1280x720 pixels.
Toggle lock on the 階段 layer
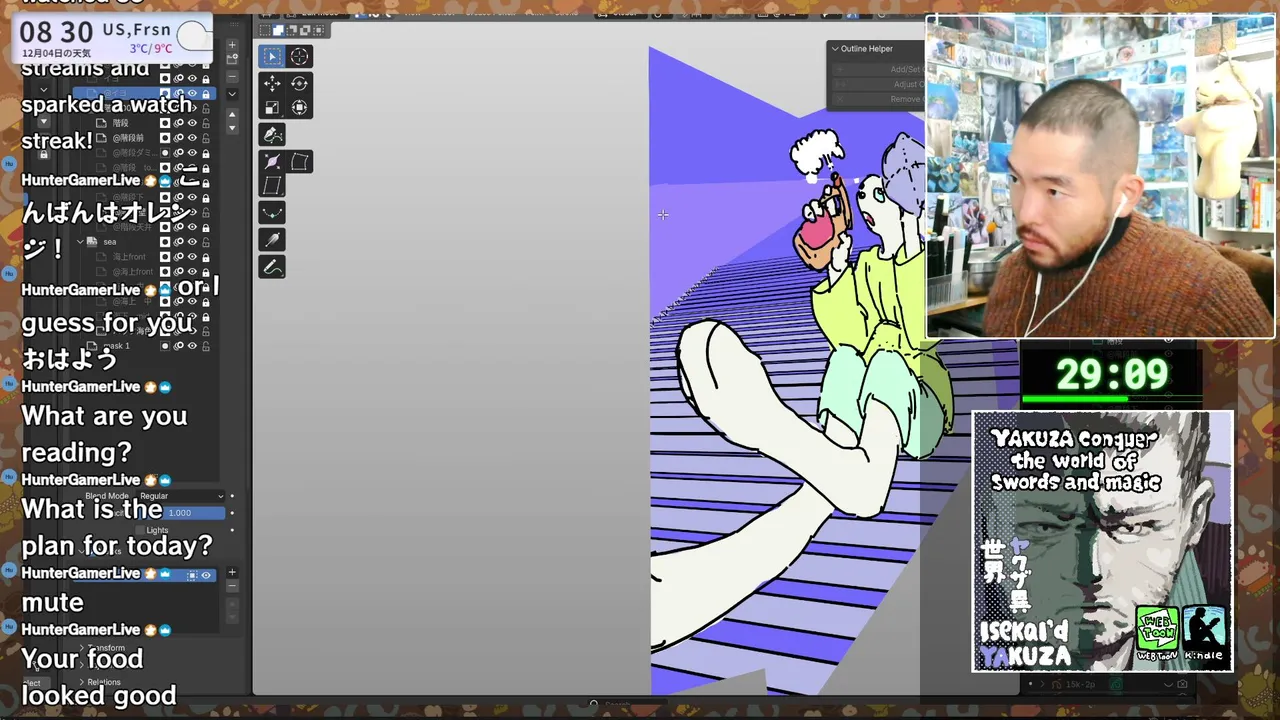(x=205, y=122)
